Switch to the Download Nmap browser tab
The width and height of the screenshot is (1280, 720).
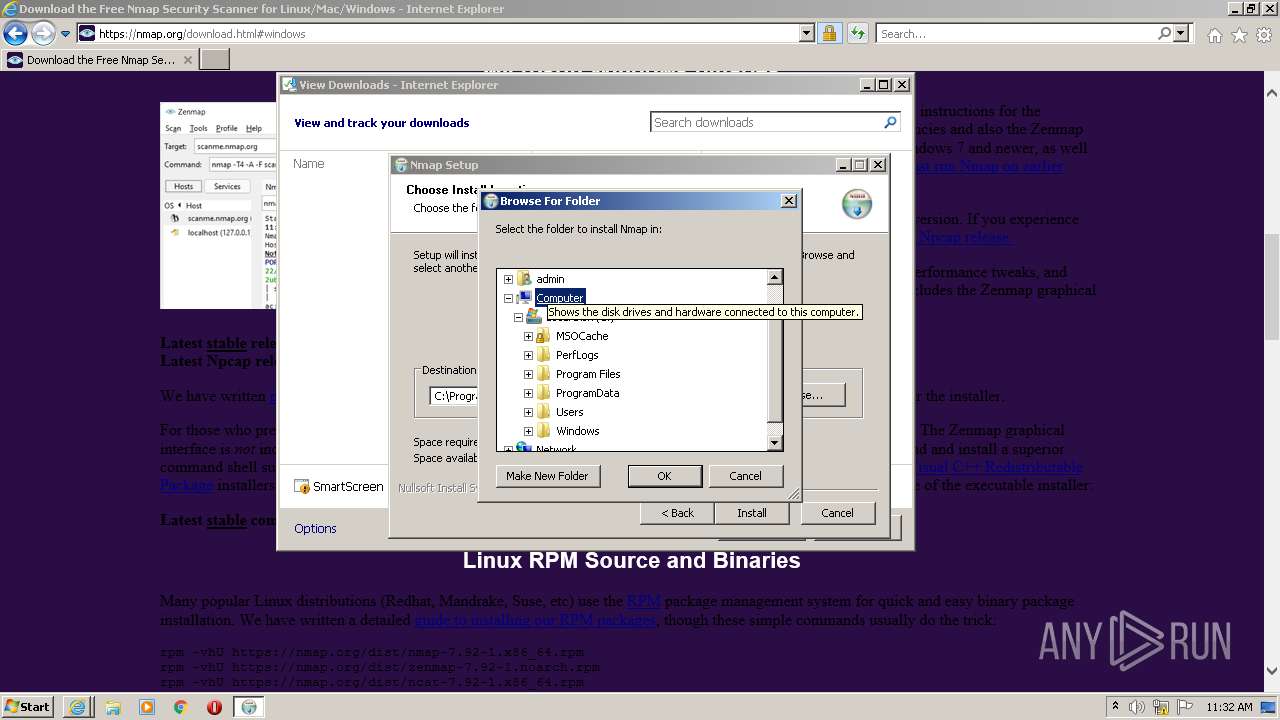(100, 60)
